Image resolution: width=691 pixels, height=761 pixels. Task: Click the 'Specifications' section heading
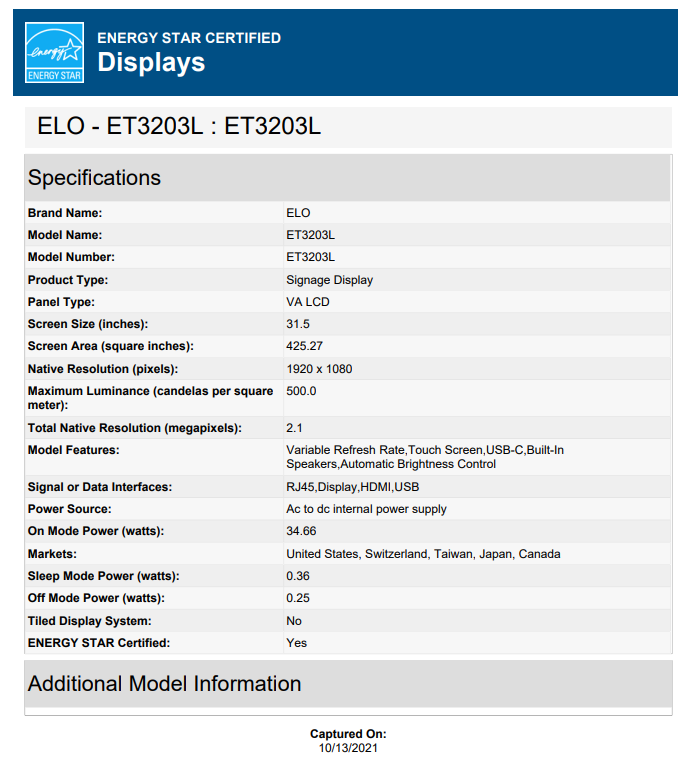click(94, 178)
